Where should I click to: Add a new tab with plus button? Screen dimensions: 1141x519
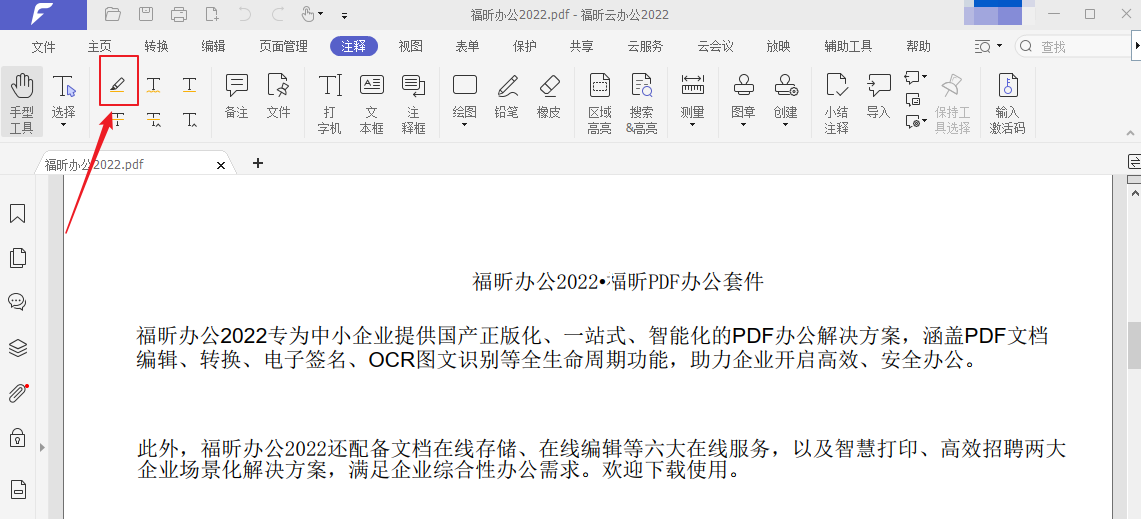click(258, 163)
